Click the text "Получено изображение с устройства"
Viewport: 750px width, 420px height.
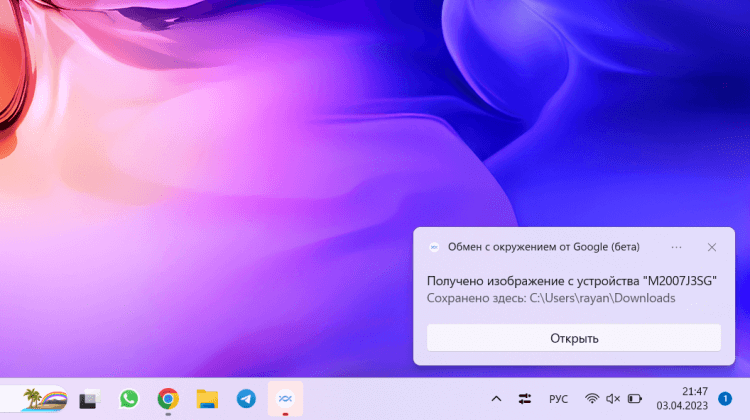click(x=533, y=280)
